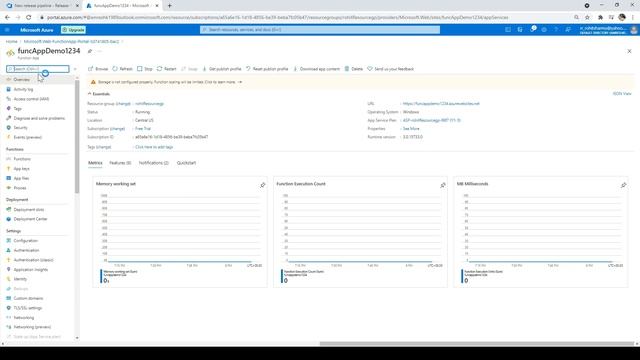Open Identity settings item

[20, 279]
